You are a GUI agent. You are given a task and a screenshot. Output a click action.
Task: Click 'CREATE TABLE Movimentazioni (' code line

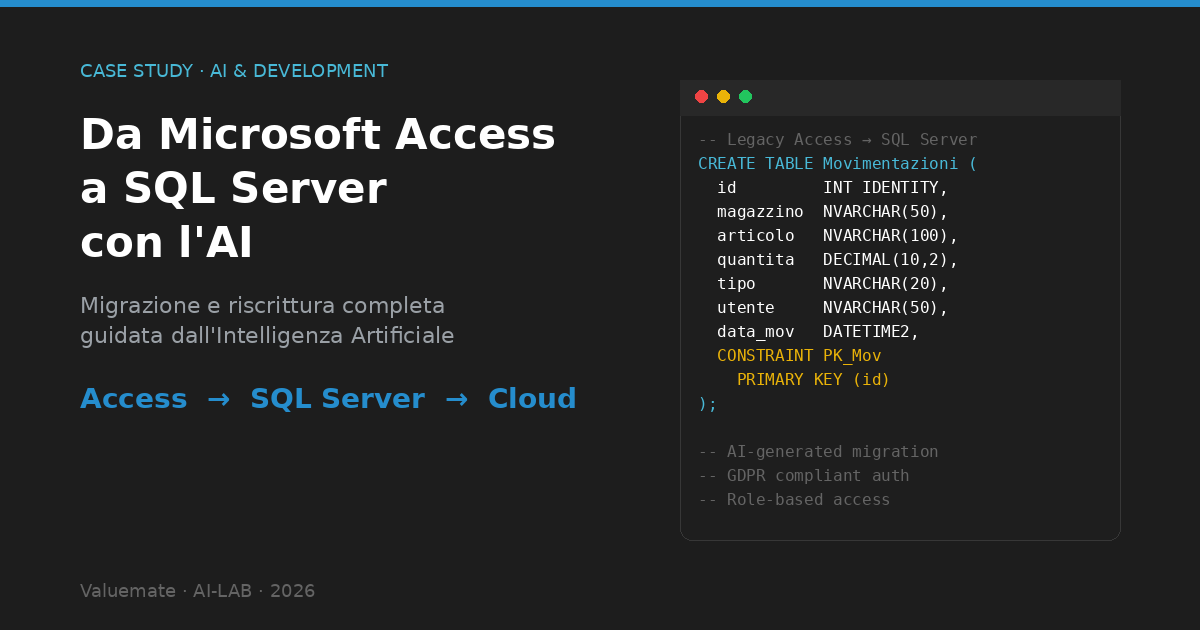pos(837,164)
